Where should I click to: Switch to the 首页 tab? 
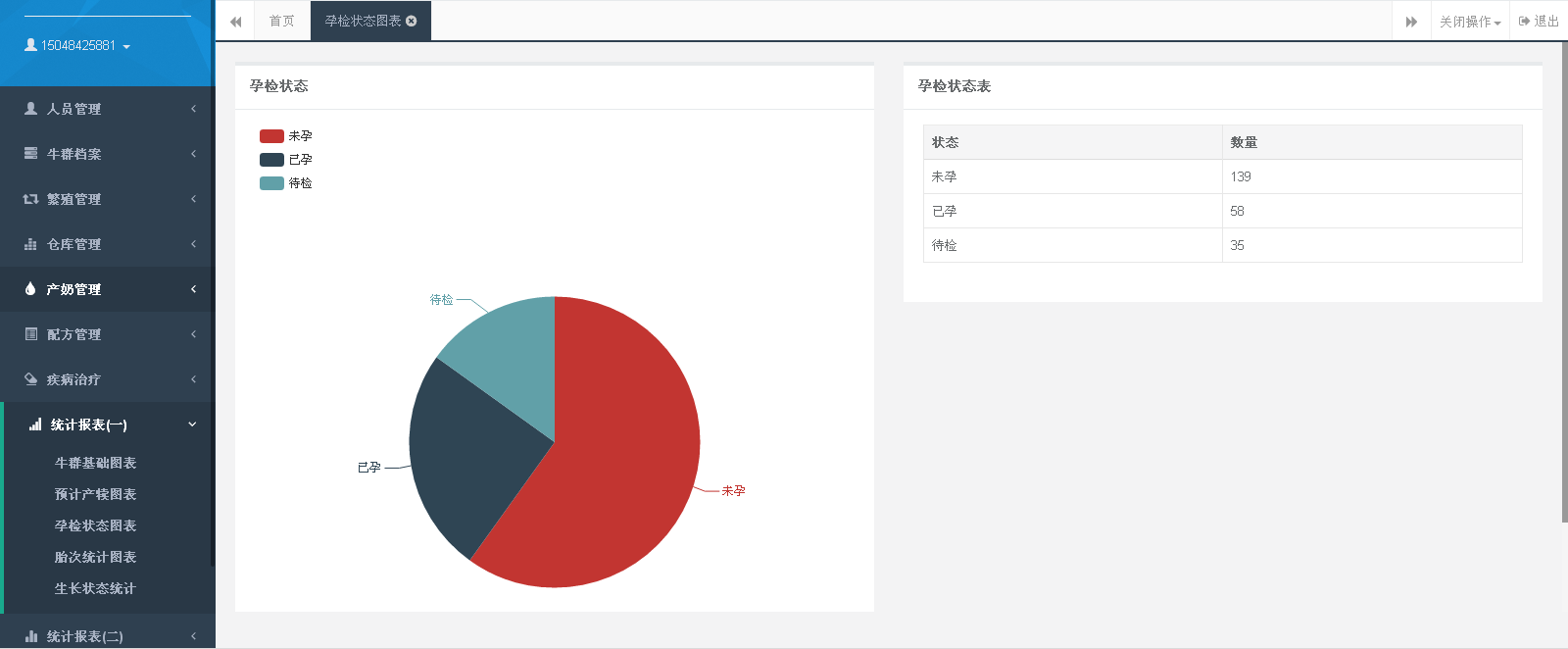pos(282,21)
